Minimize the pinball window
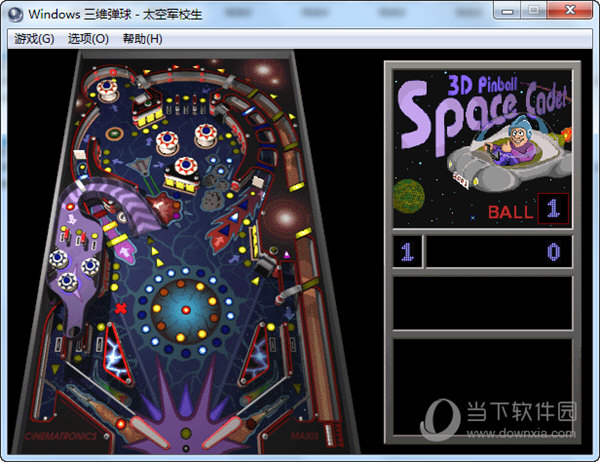Image resolution: width=600 pixels, height=462 pixels. click(507, 11)
